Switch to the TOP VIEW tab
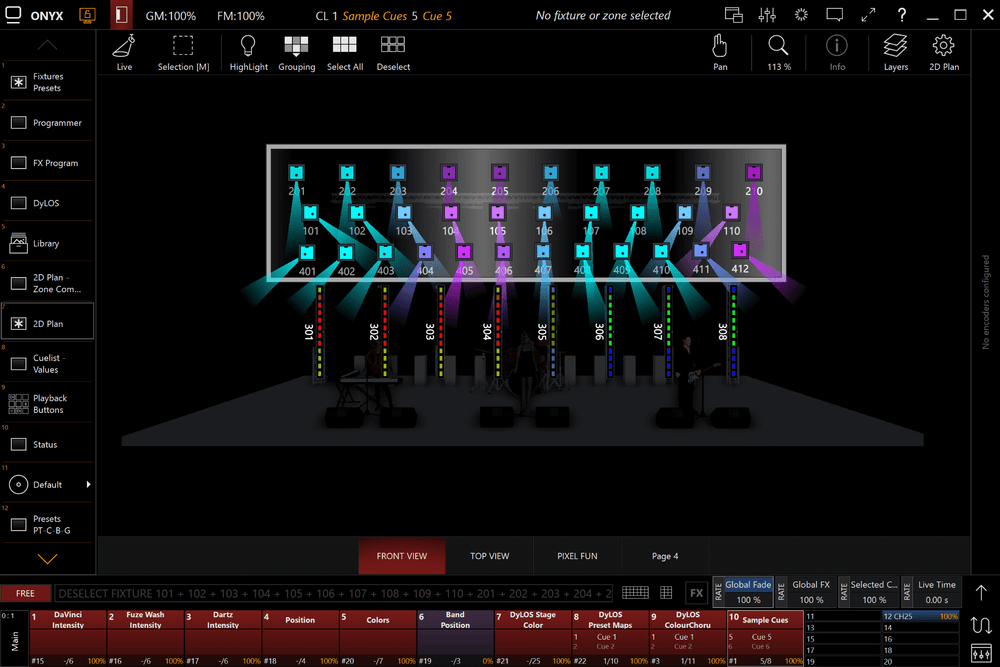The image size is (1000, 667). [489, 556]
